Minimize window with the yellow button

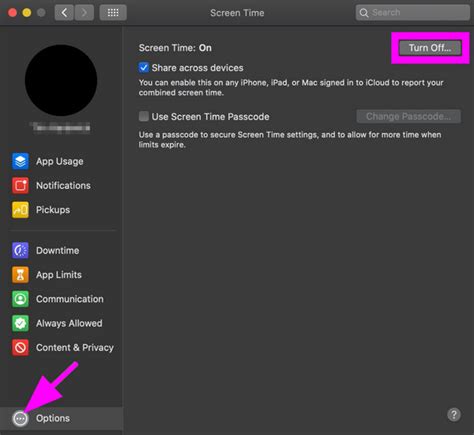click(x=27, y=13)
